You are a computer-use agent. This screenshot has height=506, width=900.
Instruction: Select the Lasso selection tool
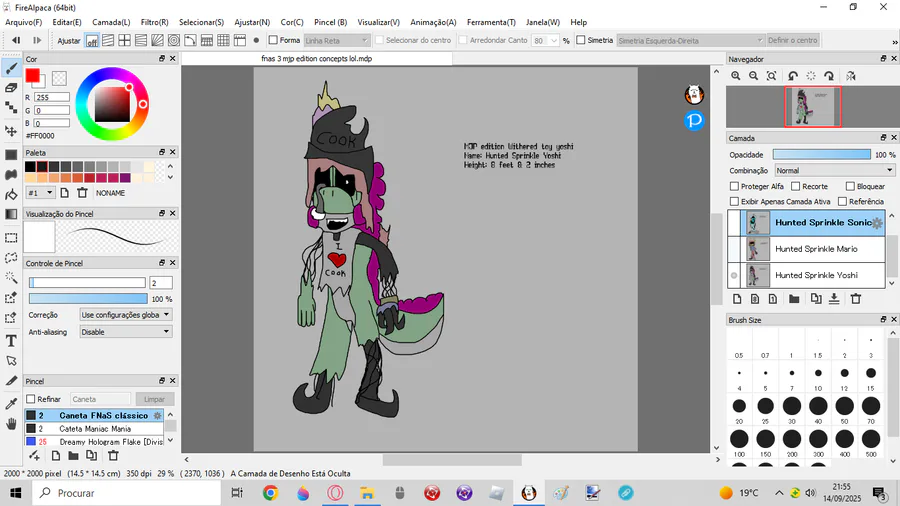11,258
